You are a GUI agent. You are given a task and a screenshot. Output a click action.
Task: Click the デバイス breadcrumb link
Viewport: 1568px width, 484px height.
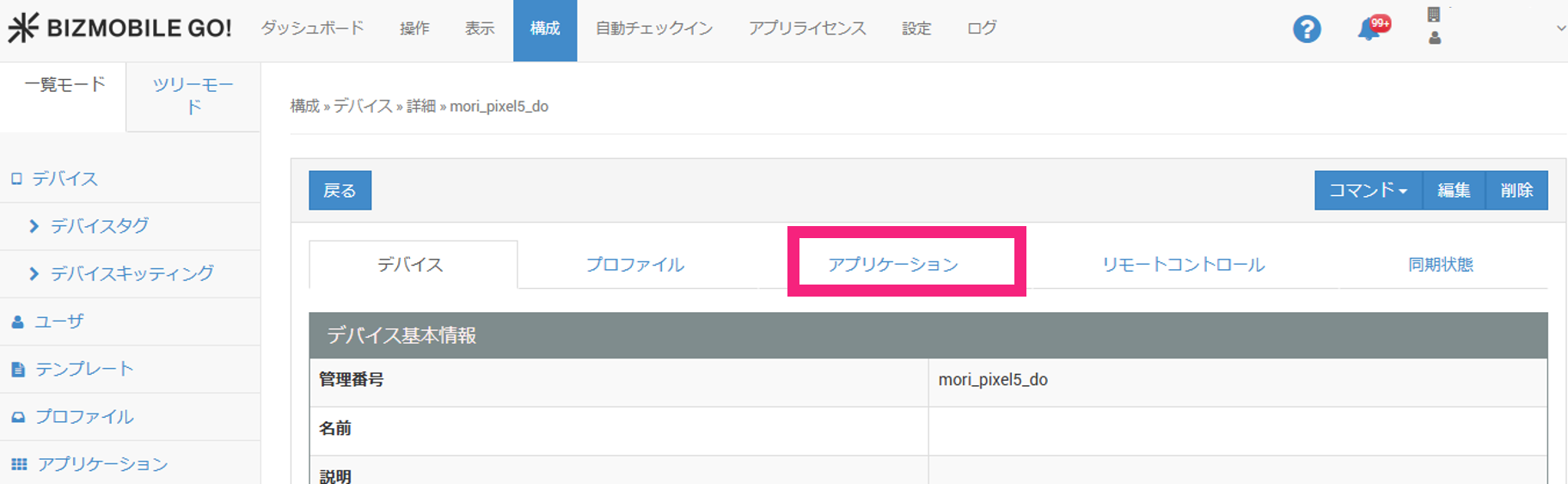[363, 106]
